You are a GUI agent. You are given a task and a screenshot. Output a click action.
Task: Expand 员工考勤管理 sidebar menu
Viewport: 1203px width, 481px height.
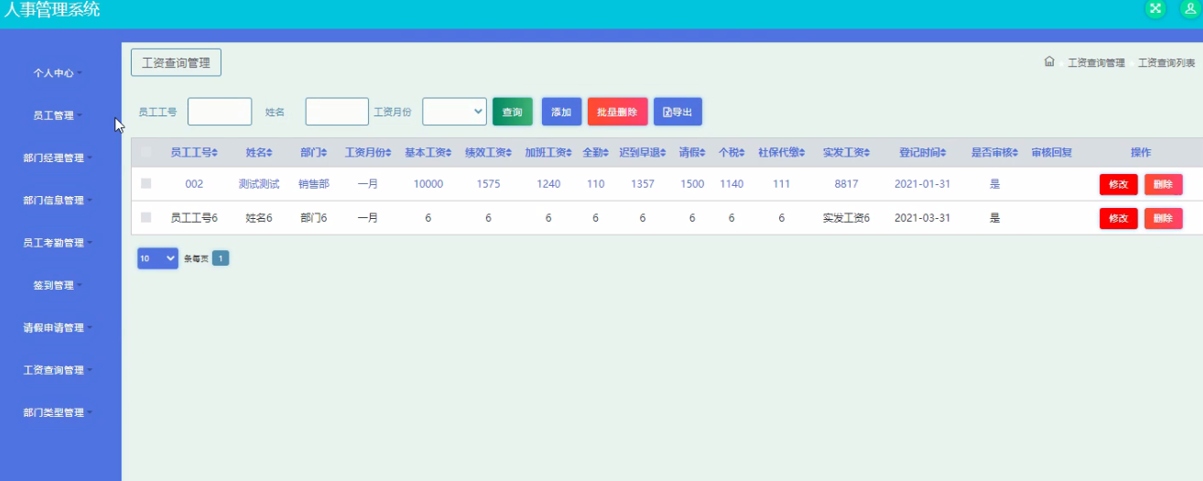[57, 242]
